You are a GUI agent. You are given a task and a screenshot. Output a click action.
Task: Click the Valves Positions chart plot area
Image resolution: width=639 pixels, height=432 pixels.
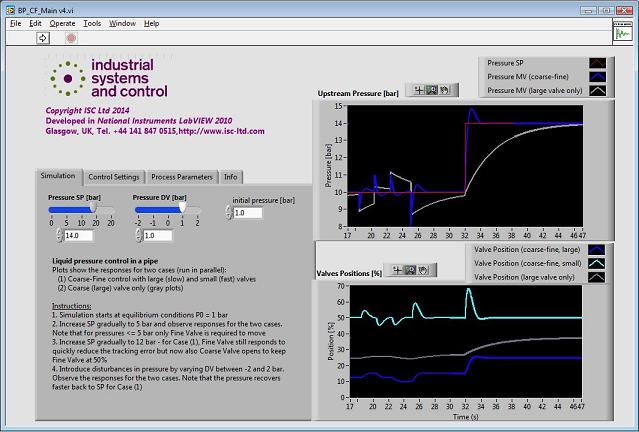coord(466,342)
